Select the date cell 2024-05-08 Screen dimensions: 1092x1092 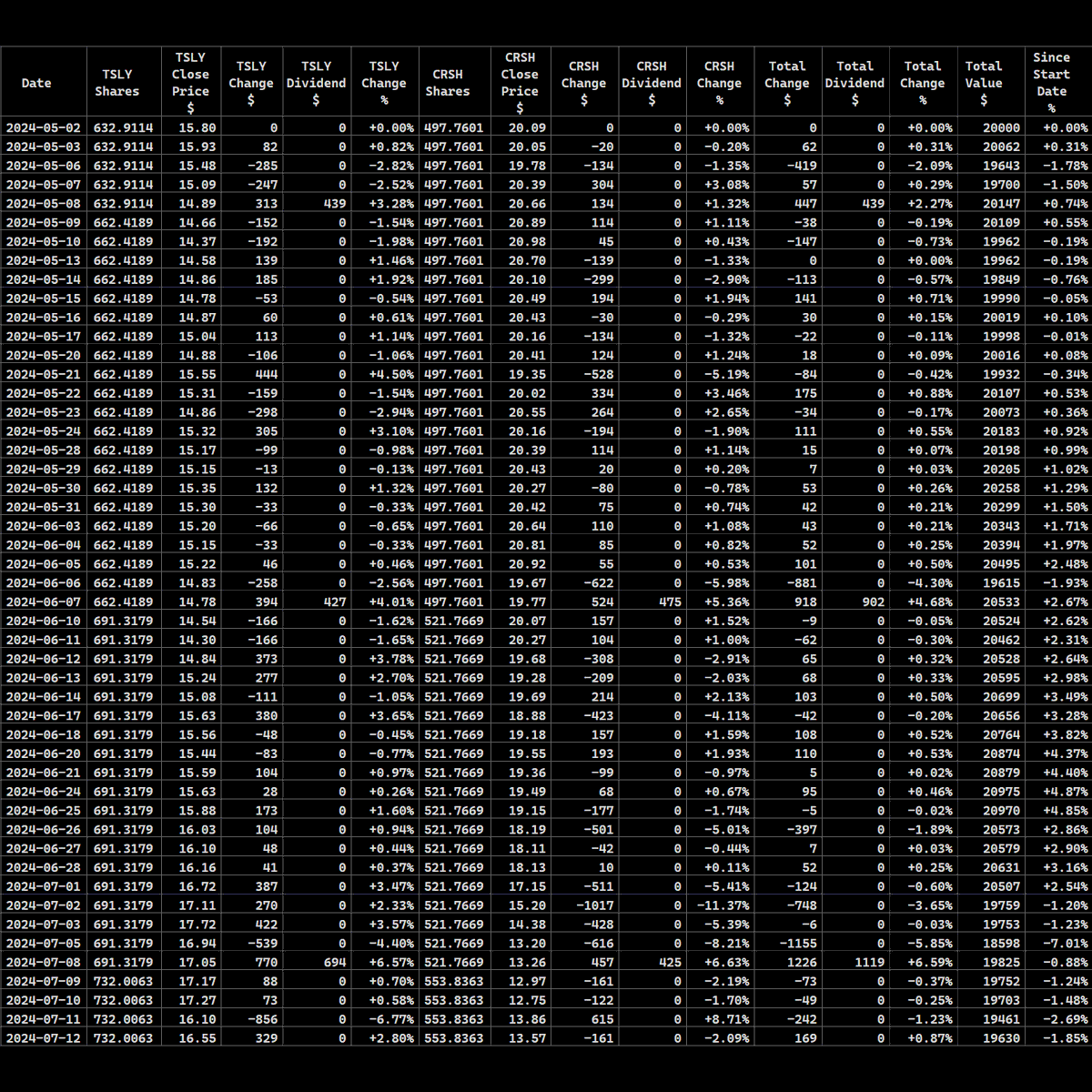pos(44,204)
